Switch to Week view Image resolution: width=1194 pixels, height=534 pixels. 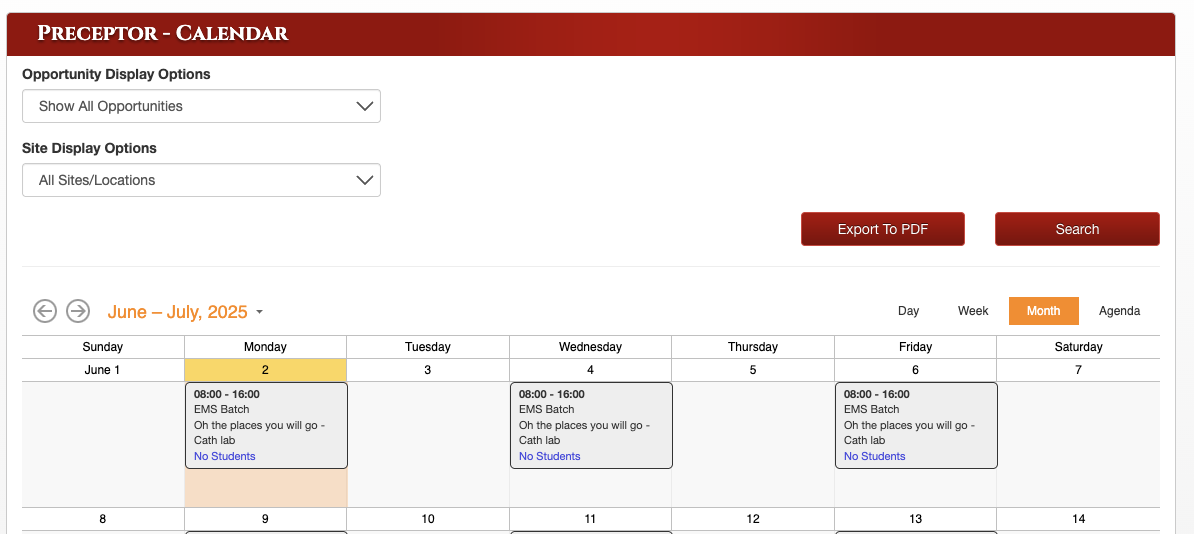(x=973, y=311)
